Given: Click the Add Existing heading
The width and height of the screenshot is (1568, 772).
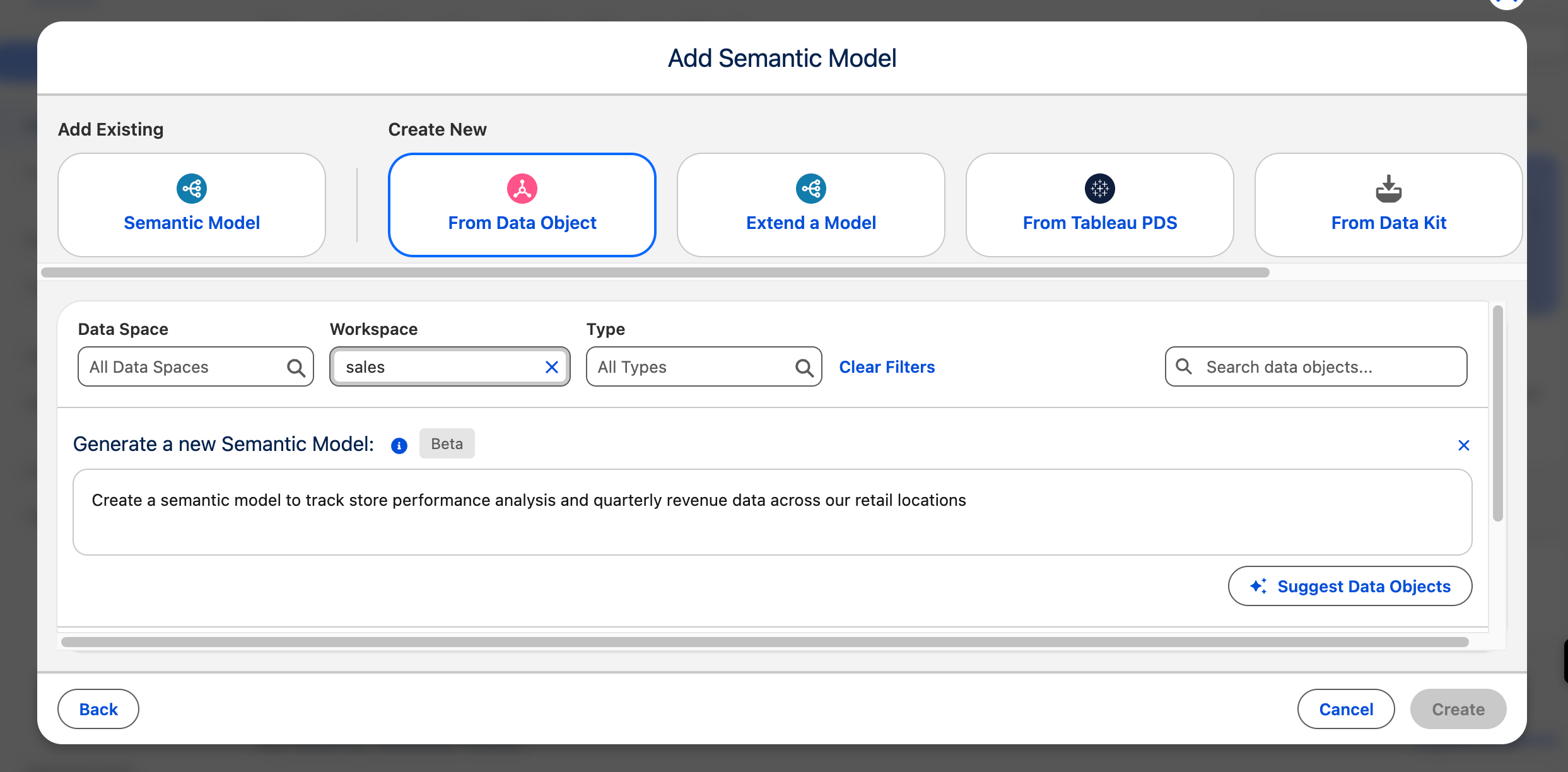Looking at the screenshot, I should (x=111, y=129).
